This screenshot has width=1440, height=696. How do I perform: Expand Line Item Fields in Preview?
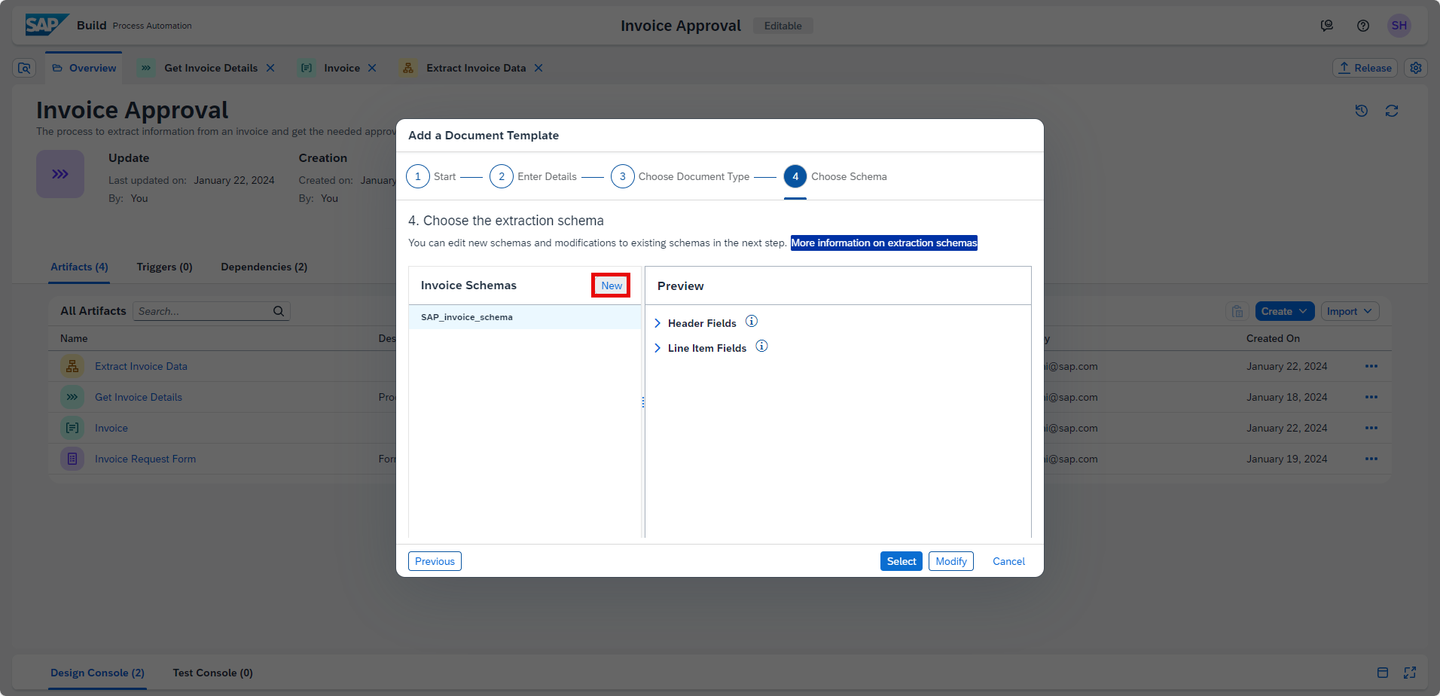pos(657,348)
